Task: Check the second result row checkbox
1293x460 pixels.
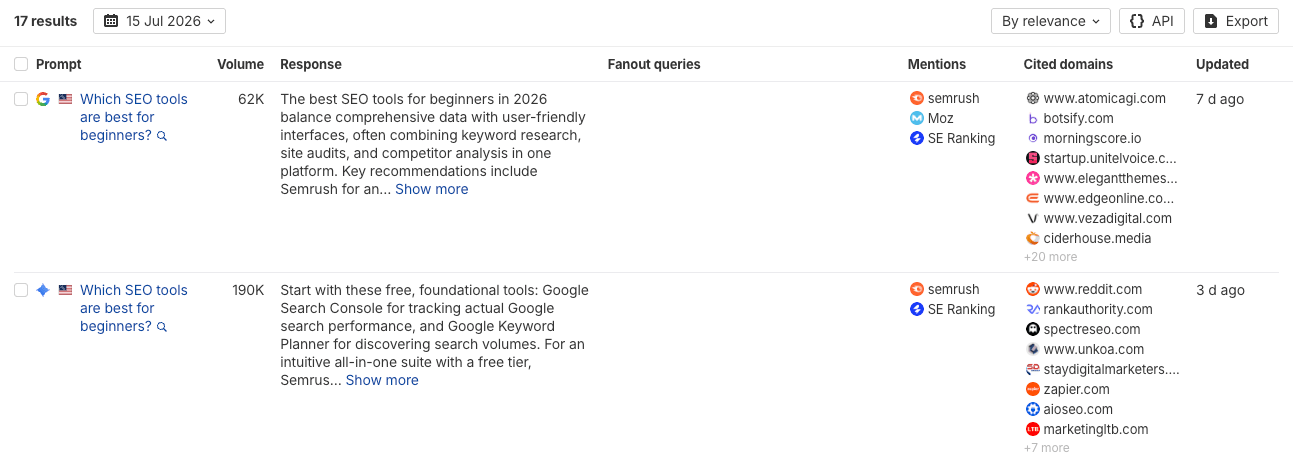Action: (x=21, y=290)
